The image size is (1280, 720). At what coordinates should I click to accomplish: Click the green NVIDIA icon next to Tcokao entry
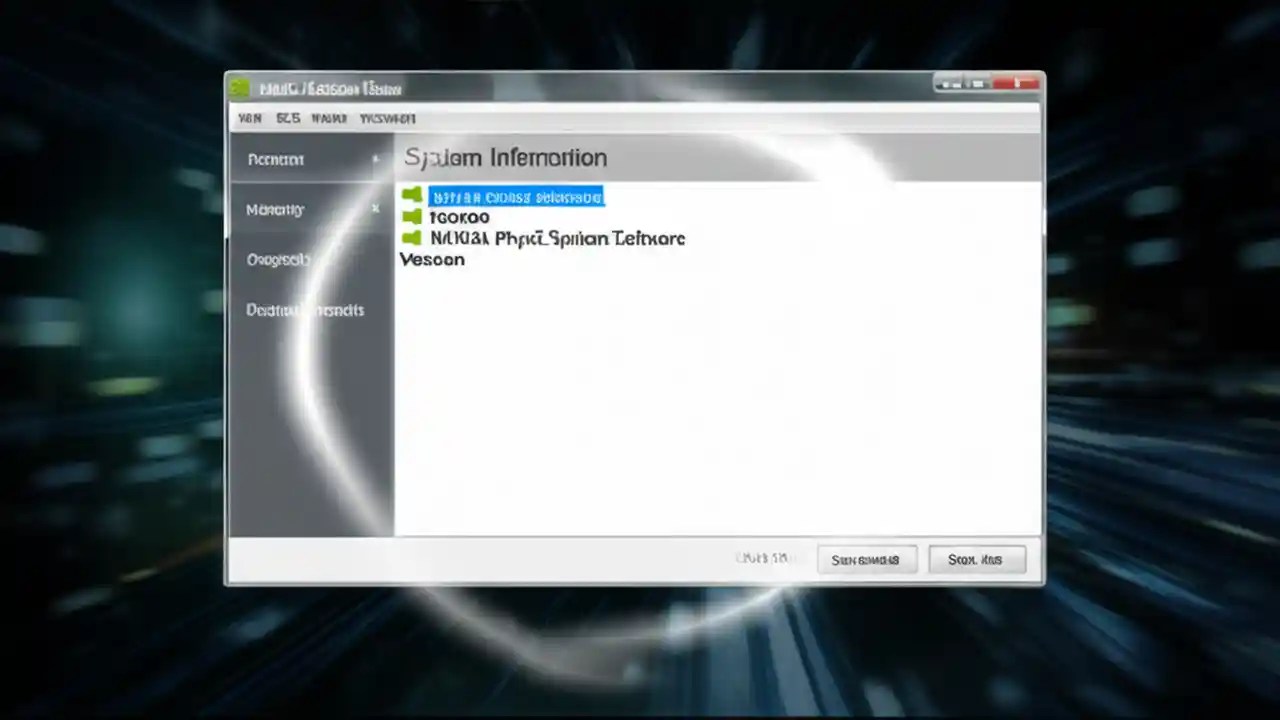pos(412,216)
